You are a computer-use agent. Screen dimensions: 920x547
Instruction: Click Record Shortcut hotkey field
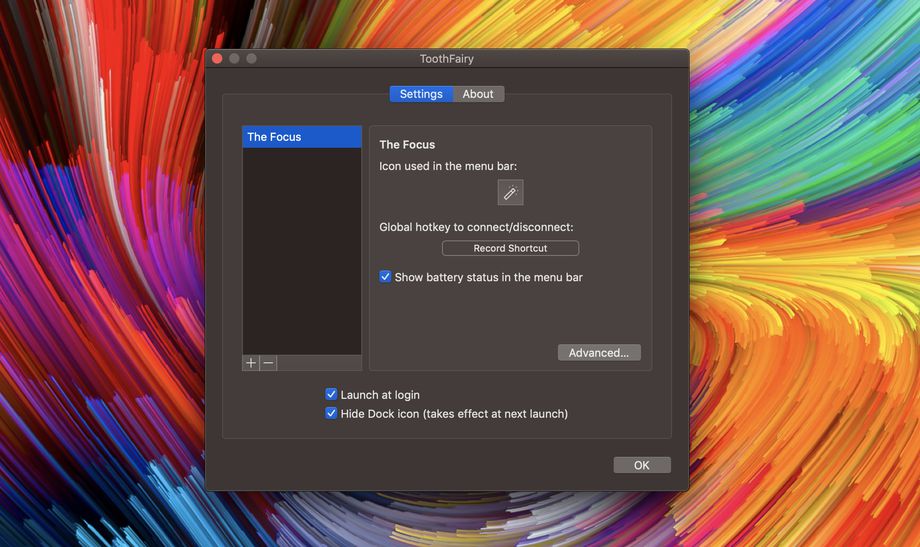(510, 248)
